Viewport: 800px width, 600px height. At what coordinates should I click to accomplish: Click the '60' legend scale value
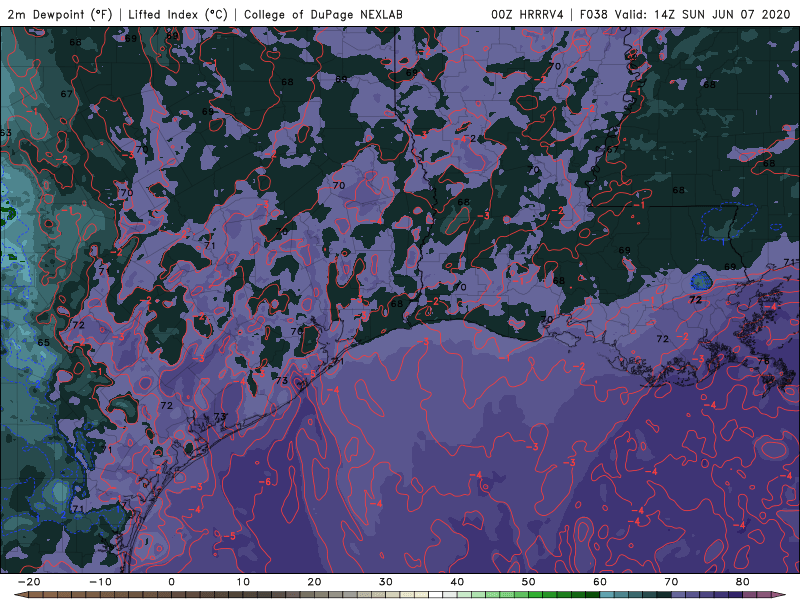click(600, 582)
